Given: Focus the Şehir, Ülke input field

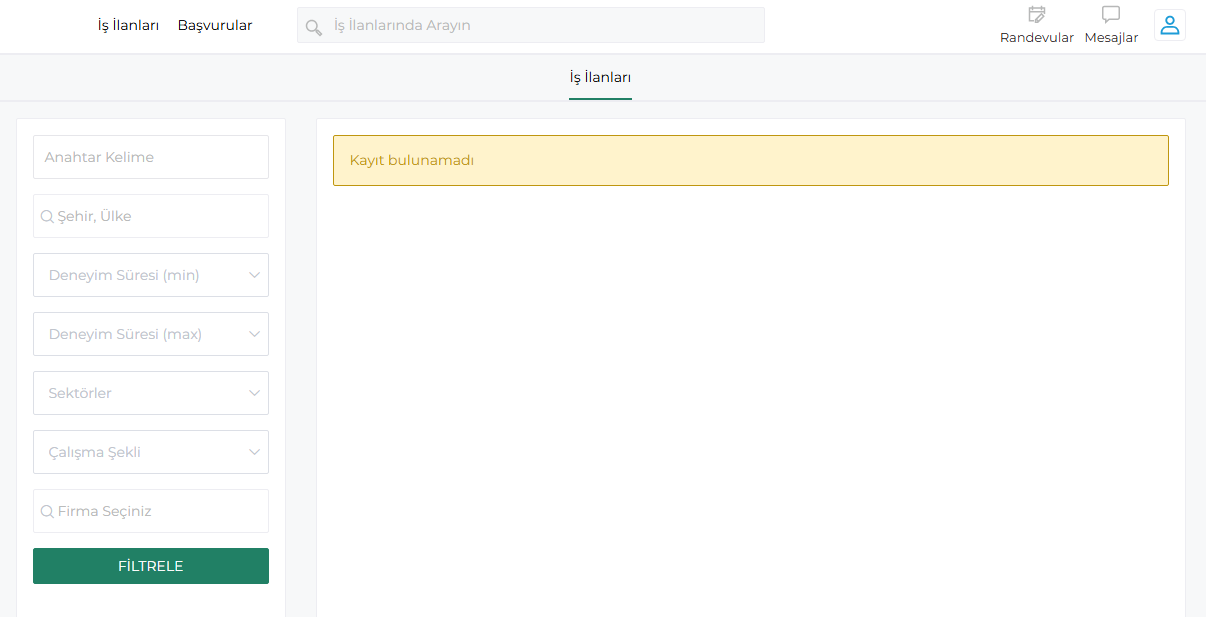Looking at the screenshot, I should [151, 216].
